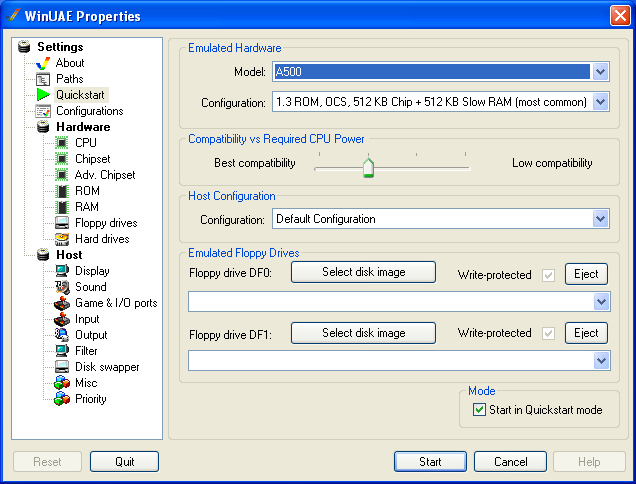Image resolution: width=636 pixels, height=484 pixels.
Task: Click the RAM chip icon
Action: pos(62,207)
